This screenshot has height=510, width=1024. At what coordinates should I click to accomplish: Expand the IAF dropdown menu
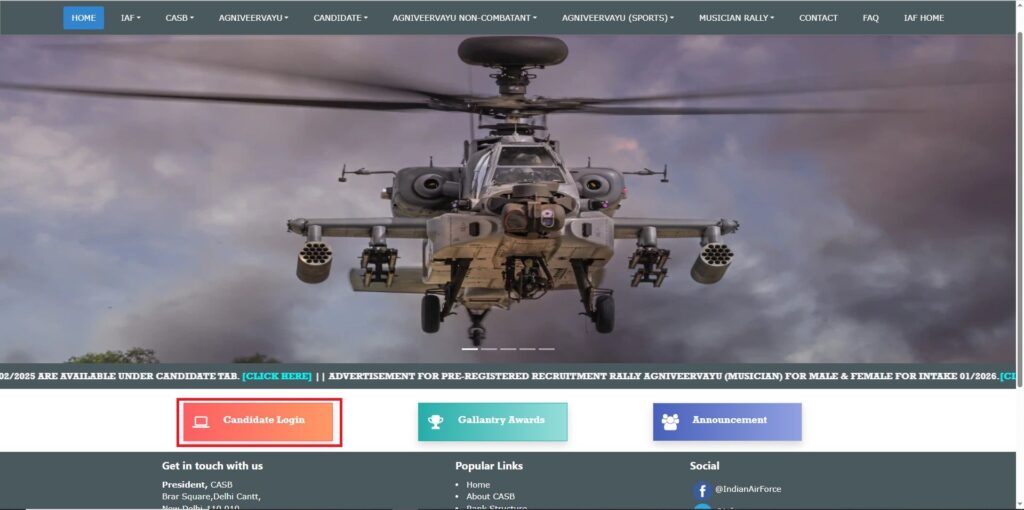[x=130, y=18]
